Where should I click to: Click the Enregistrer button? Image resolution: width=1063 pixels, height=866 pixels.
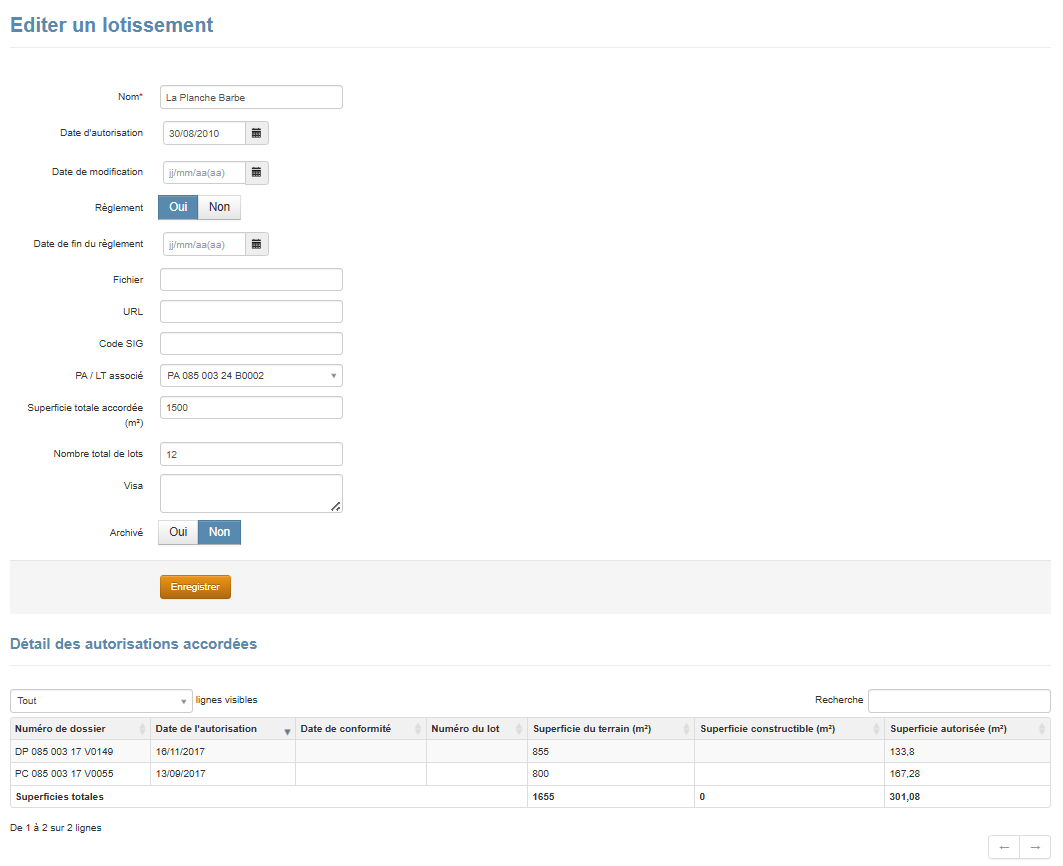195,587
